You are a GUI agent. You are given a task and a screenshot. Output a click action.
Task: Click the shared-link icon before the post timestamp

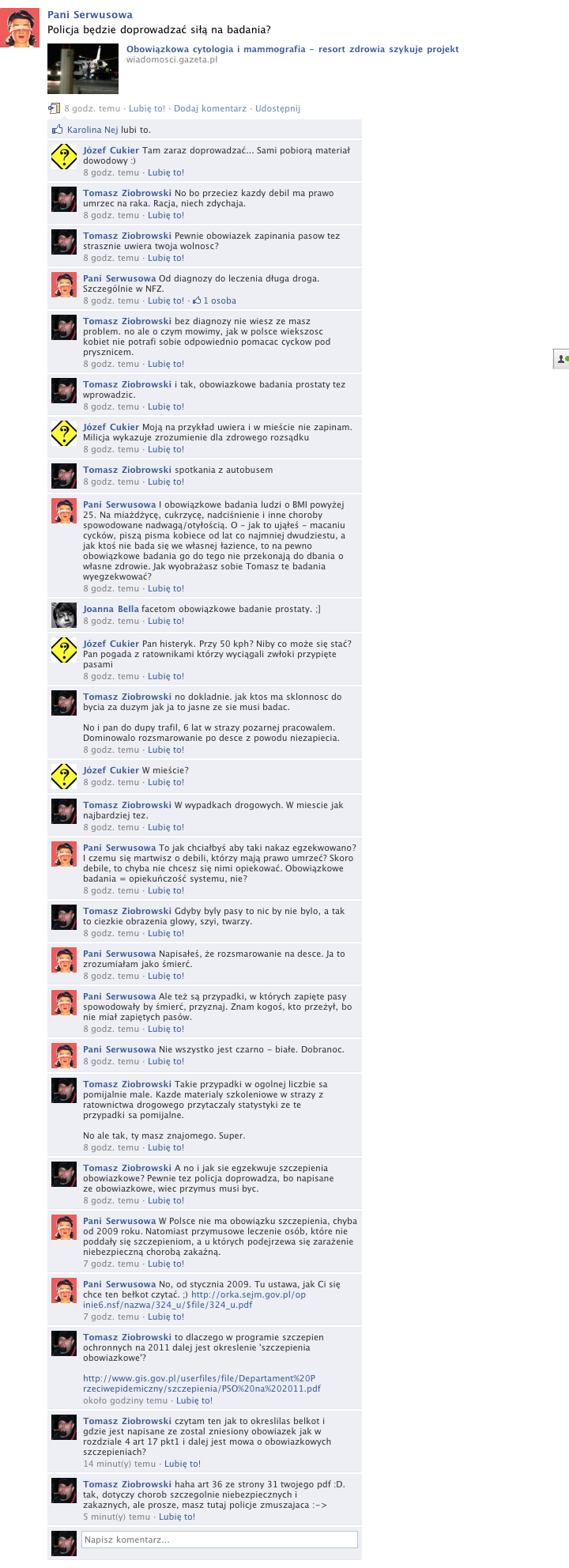(54, 108)
